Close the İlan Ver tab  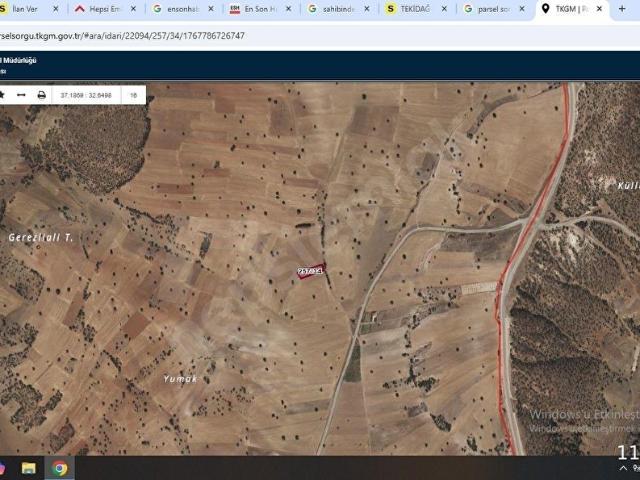(x=56, y=9)
